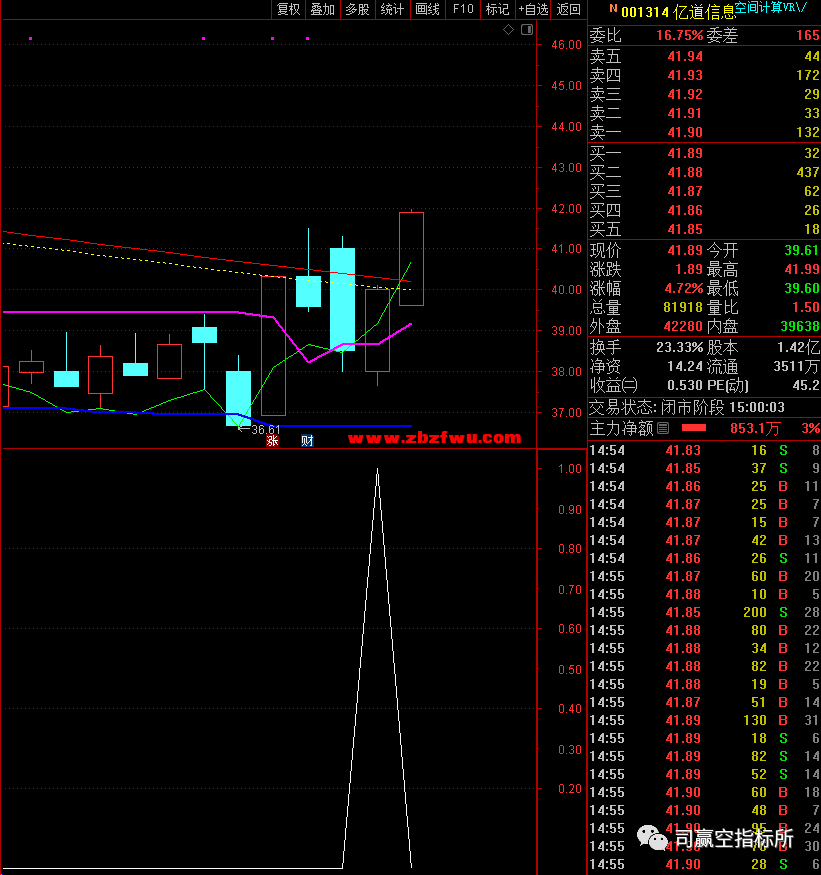Image resolution: width=821 pixels, height=875 pixels.
Task: Click the red 涨 marker under the chart
Action: coord(272,441)
